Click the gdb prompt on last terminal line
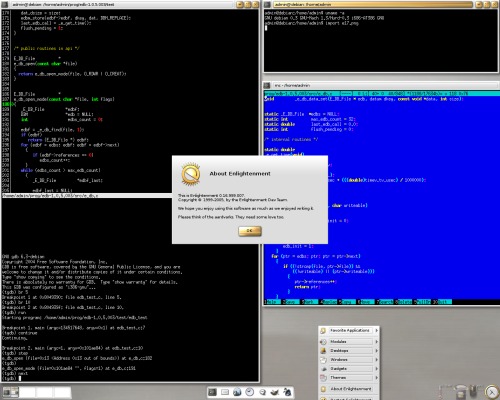The height and width of the screenshot is (400, 500). (x=9, y=378)
